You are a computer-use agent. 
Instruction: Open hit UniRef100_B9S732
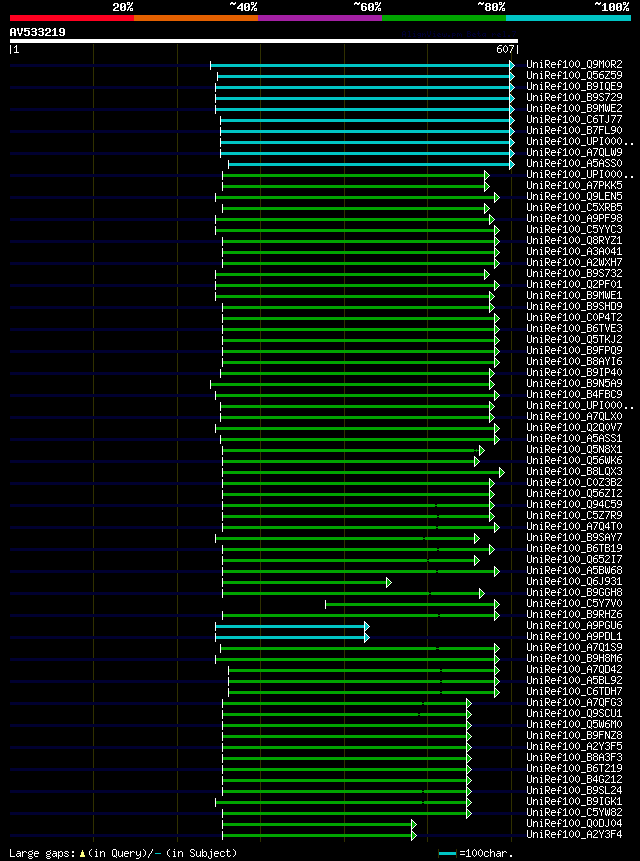(x=574, y=273)
